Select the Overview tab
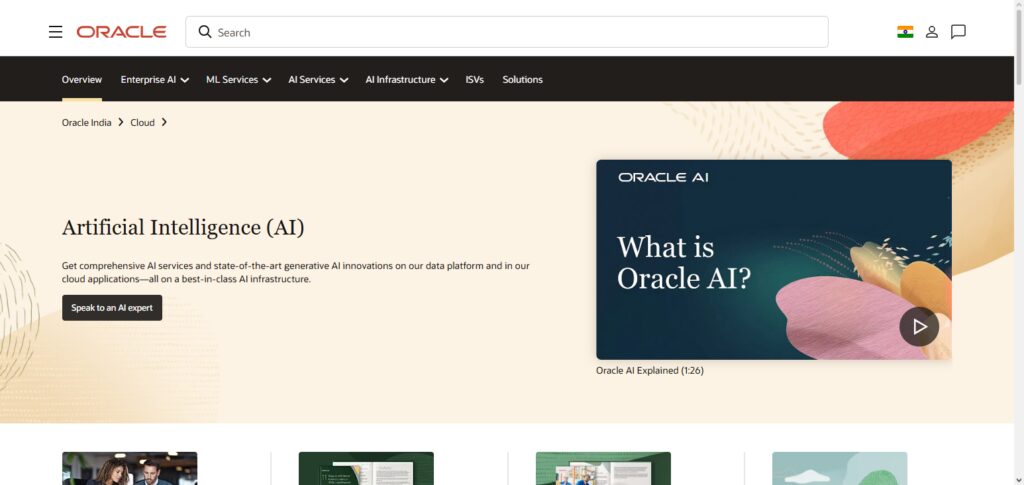 [x=82, y=80]
